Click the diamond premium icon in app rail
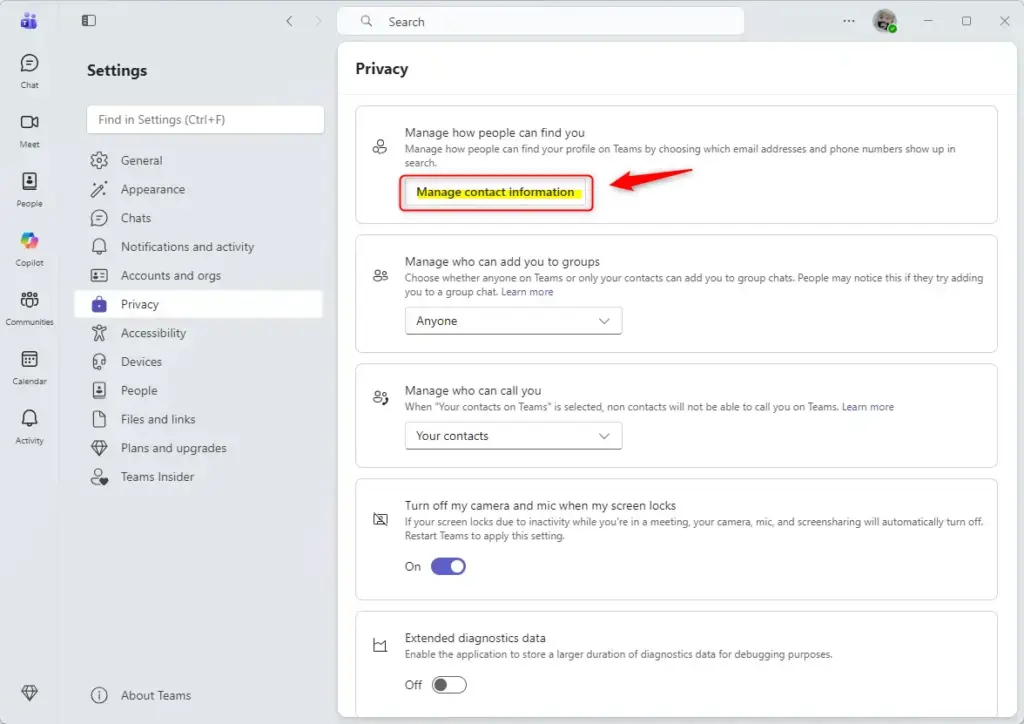The width and height of the screenshot is (1024, 724). [29, 693]
